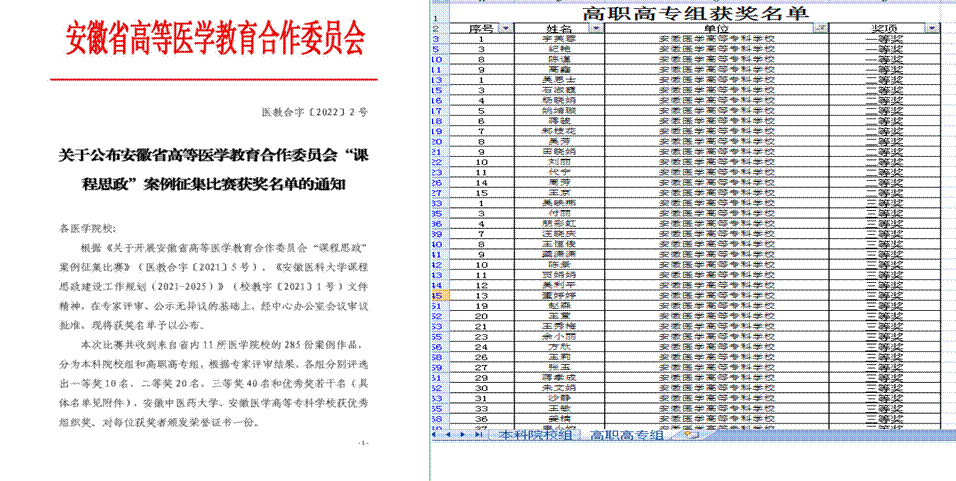Open the 序号 column filter dropdown
Screen dimensions: 956x481
point(504,29)
